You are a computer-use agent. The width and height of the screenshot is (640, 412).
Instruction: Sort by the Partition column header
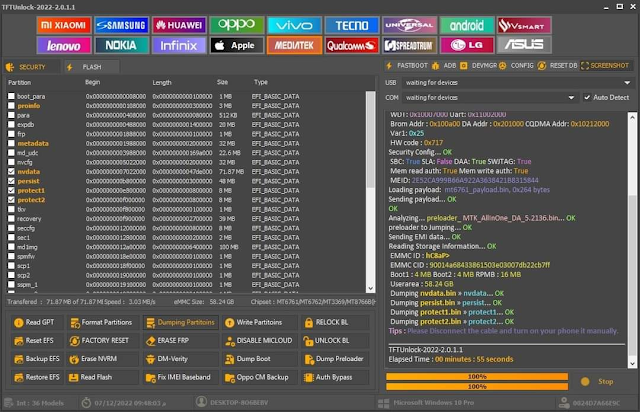click(20, 82)
